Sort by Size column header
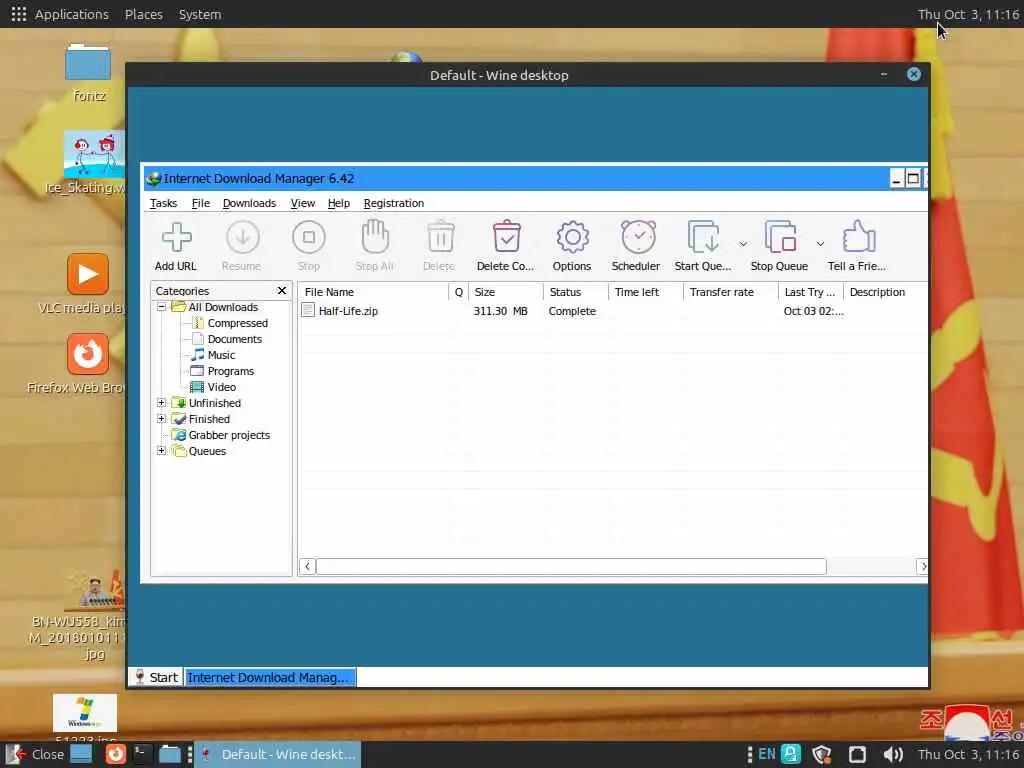The image size is (1024, 768). point(506,292)
